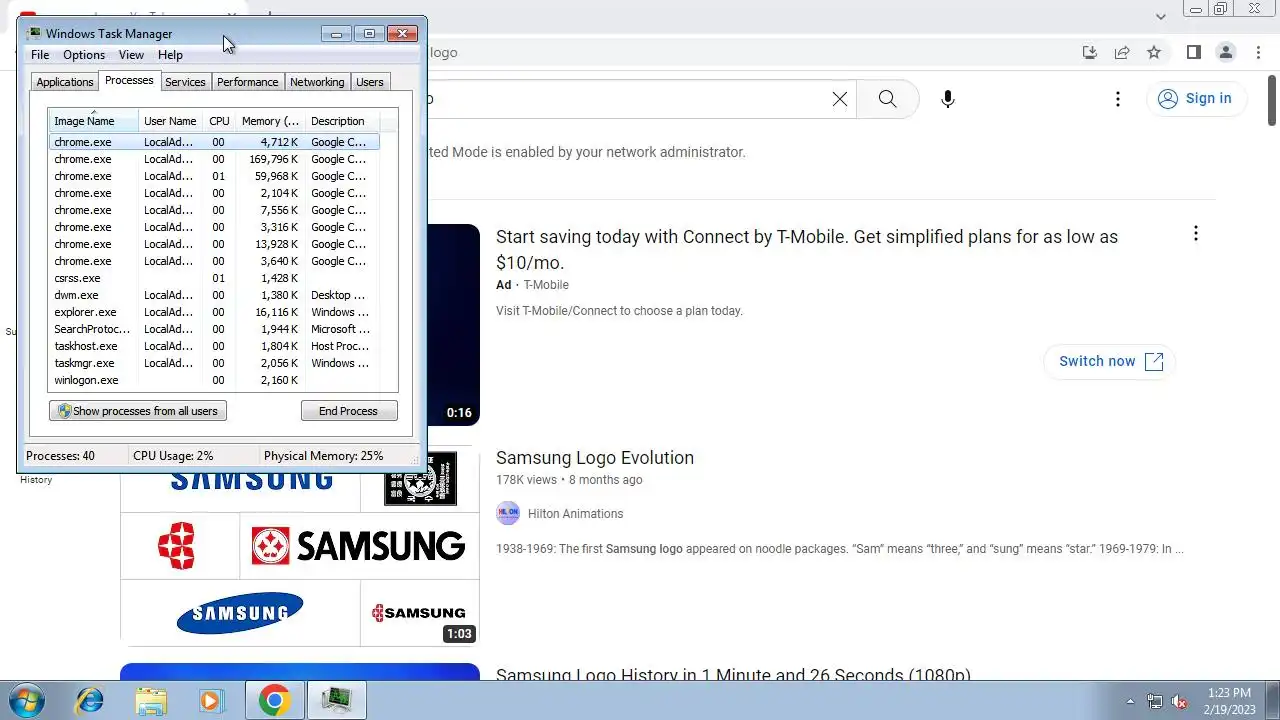Open the clock showing 1:23 PM
Screen dimensions: 1280x720
point(1229,701)
